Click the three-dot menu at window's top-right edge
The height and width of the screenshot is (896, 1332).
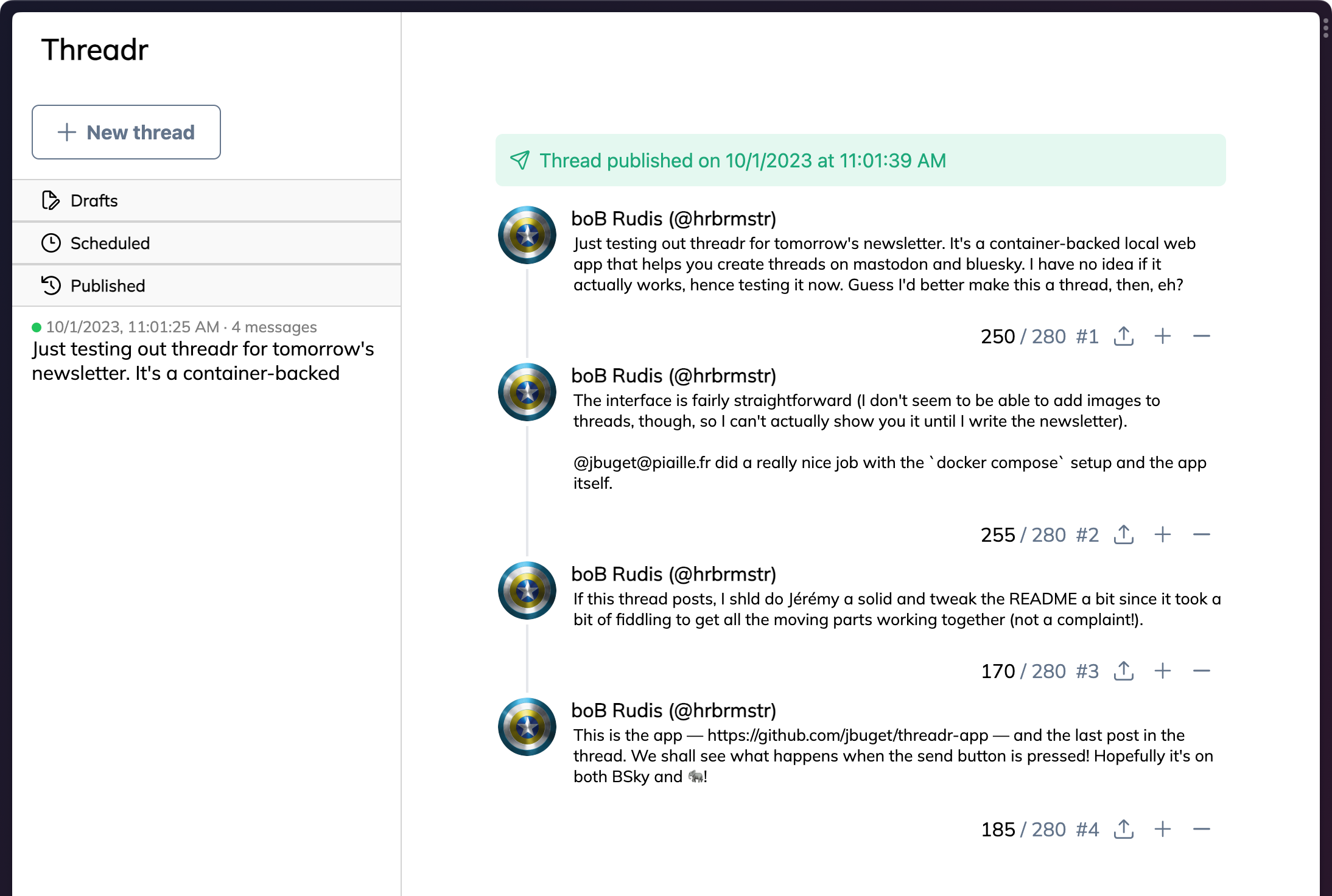click(1325, 28)
